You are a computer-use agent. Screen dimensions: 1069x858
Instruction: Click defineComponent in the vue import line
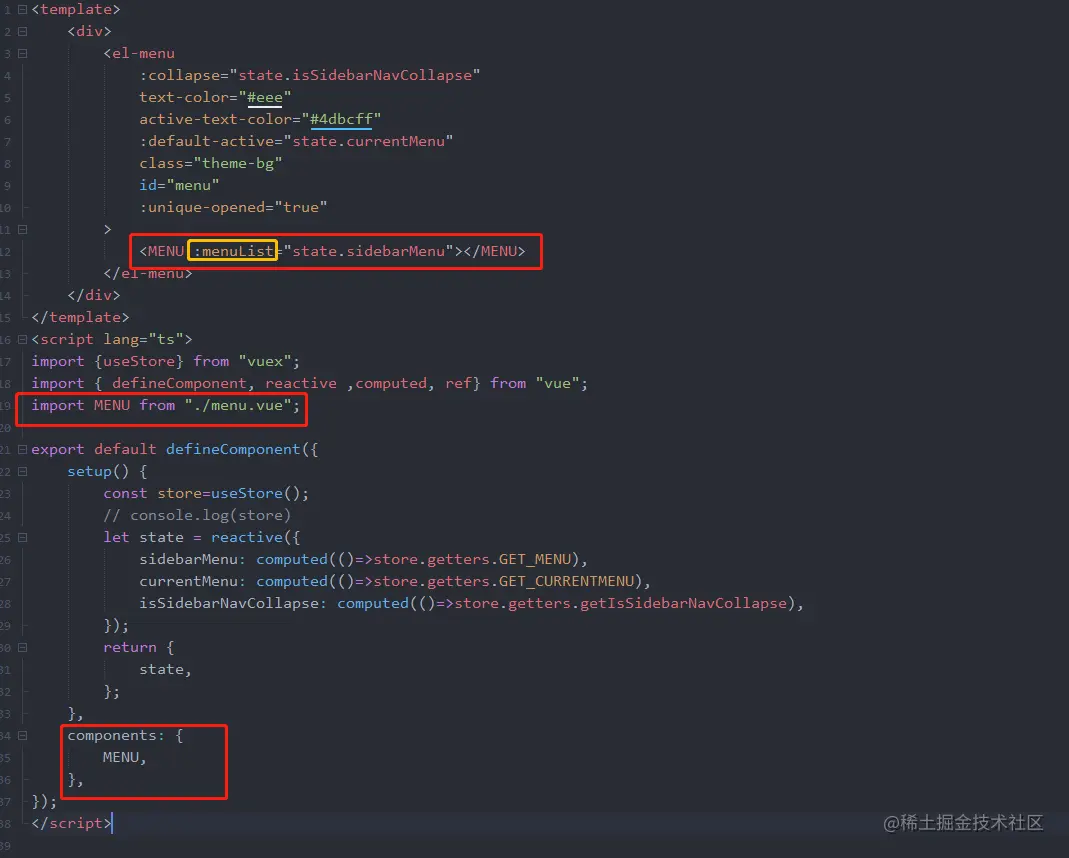click(179, 384)
